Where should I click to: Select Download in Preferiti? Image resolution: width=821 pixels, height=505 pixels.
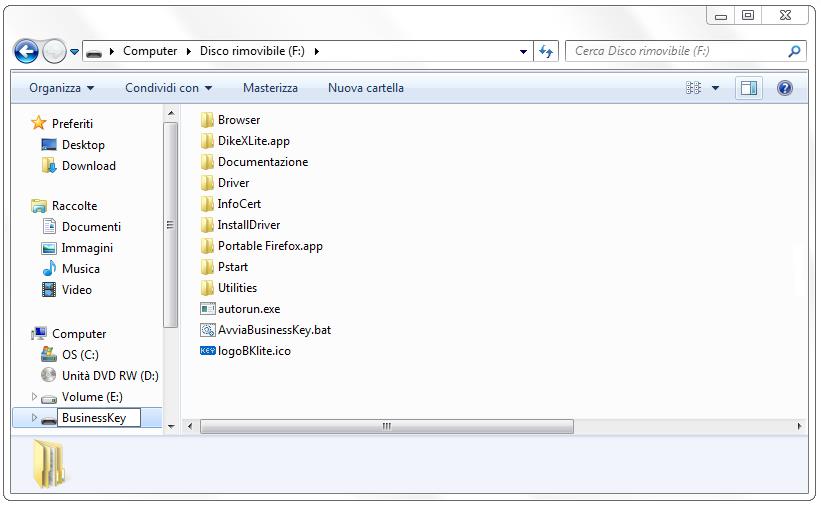[x=88, y=166]
